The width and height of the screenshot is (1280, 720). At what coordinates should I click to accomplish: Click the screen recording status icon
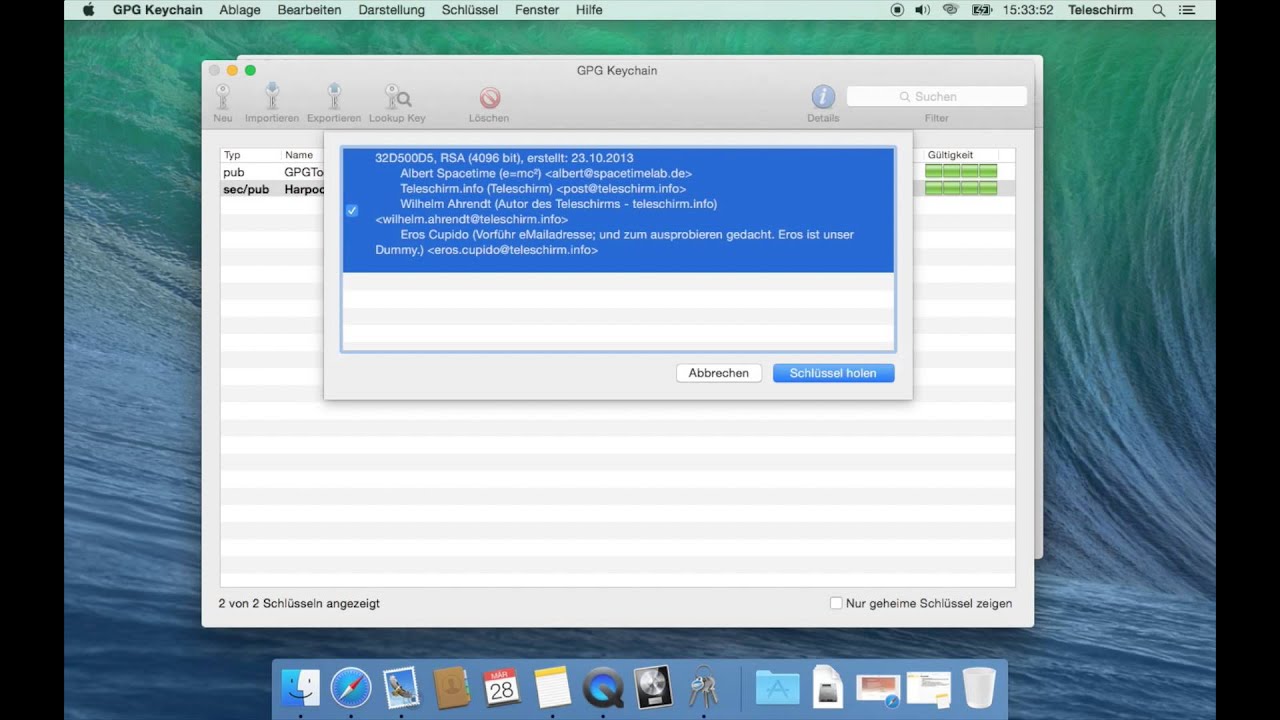pyautogui.click(x=897, y=10)
